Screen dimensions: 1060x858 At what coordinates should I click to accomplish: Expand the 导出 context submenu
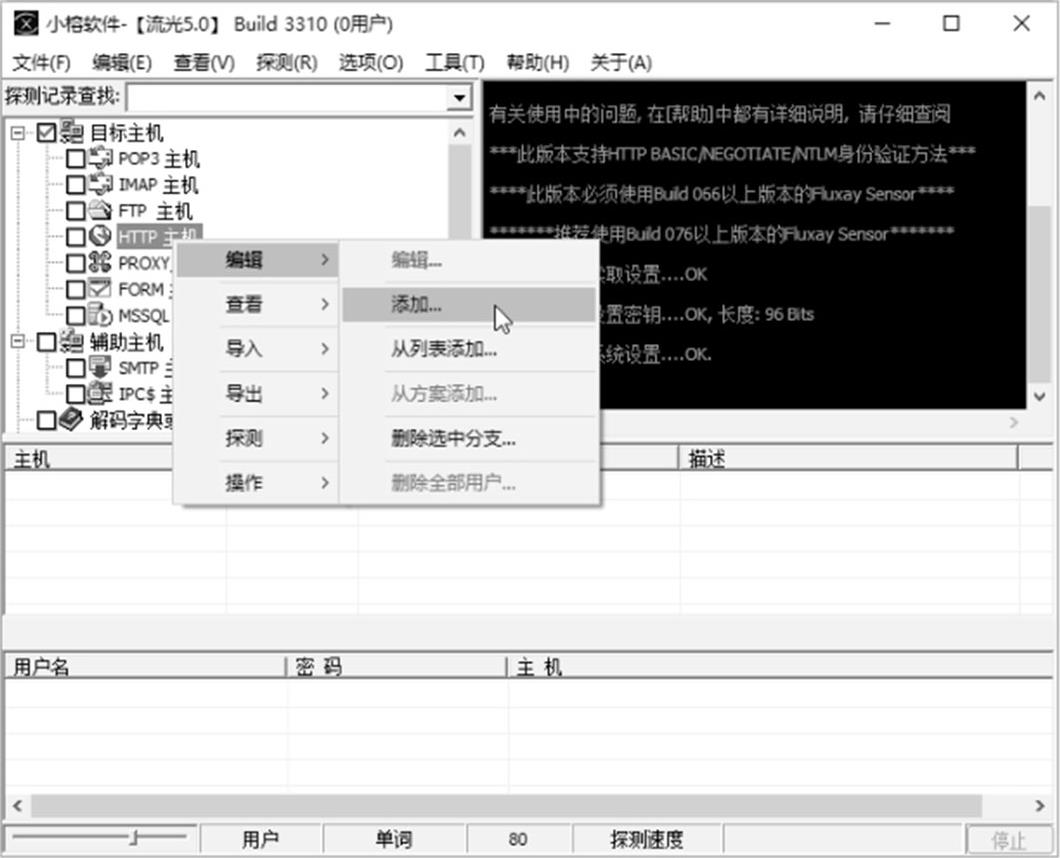258,394
